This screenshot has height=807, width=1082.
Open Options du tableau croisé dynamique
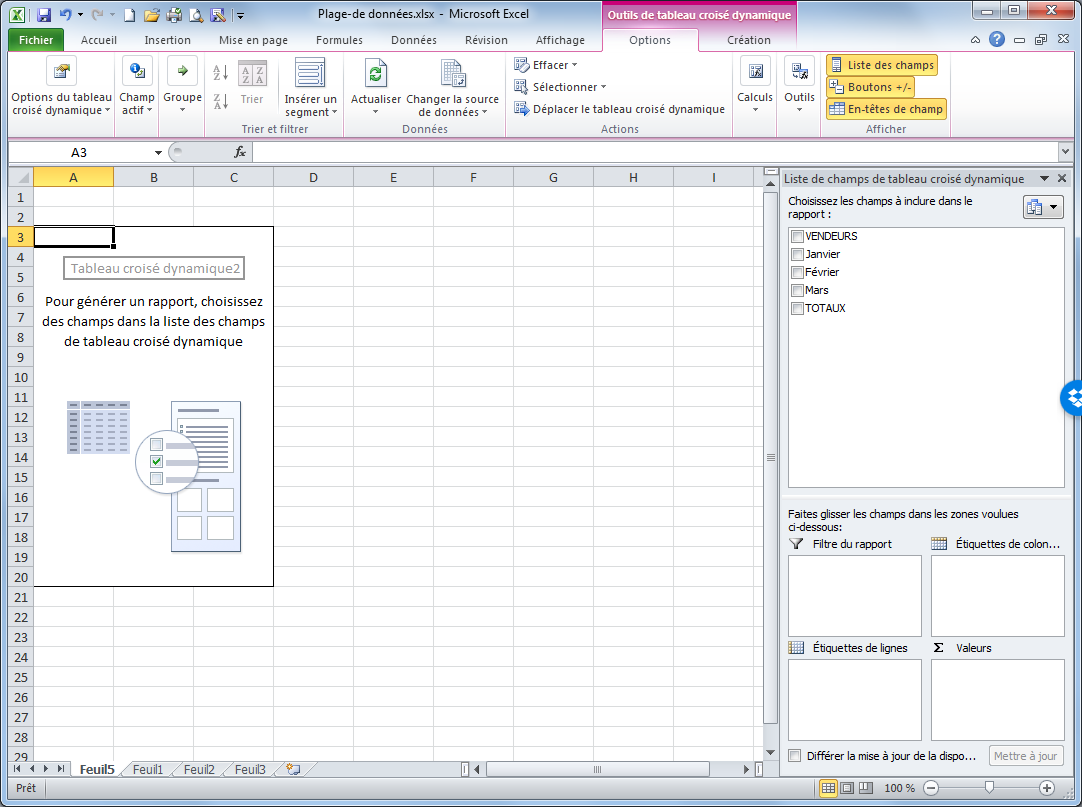(x=61, y=86)
